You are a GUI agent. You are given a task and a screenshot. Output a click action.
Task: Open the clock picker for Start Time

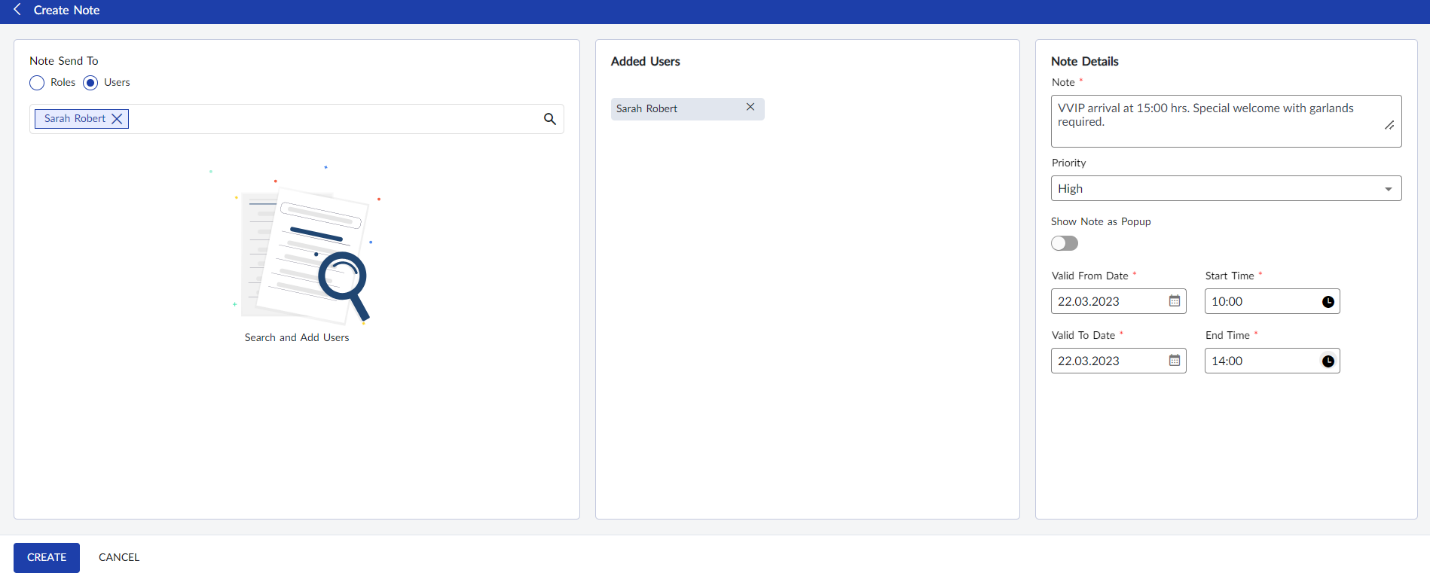tap(1328, 301)
